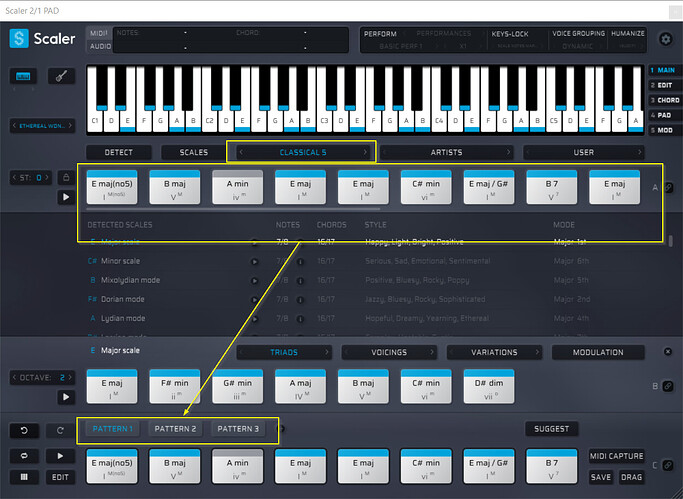
Task: Select the A Lydian mode row
Action: click(338, 319)
